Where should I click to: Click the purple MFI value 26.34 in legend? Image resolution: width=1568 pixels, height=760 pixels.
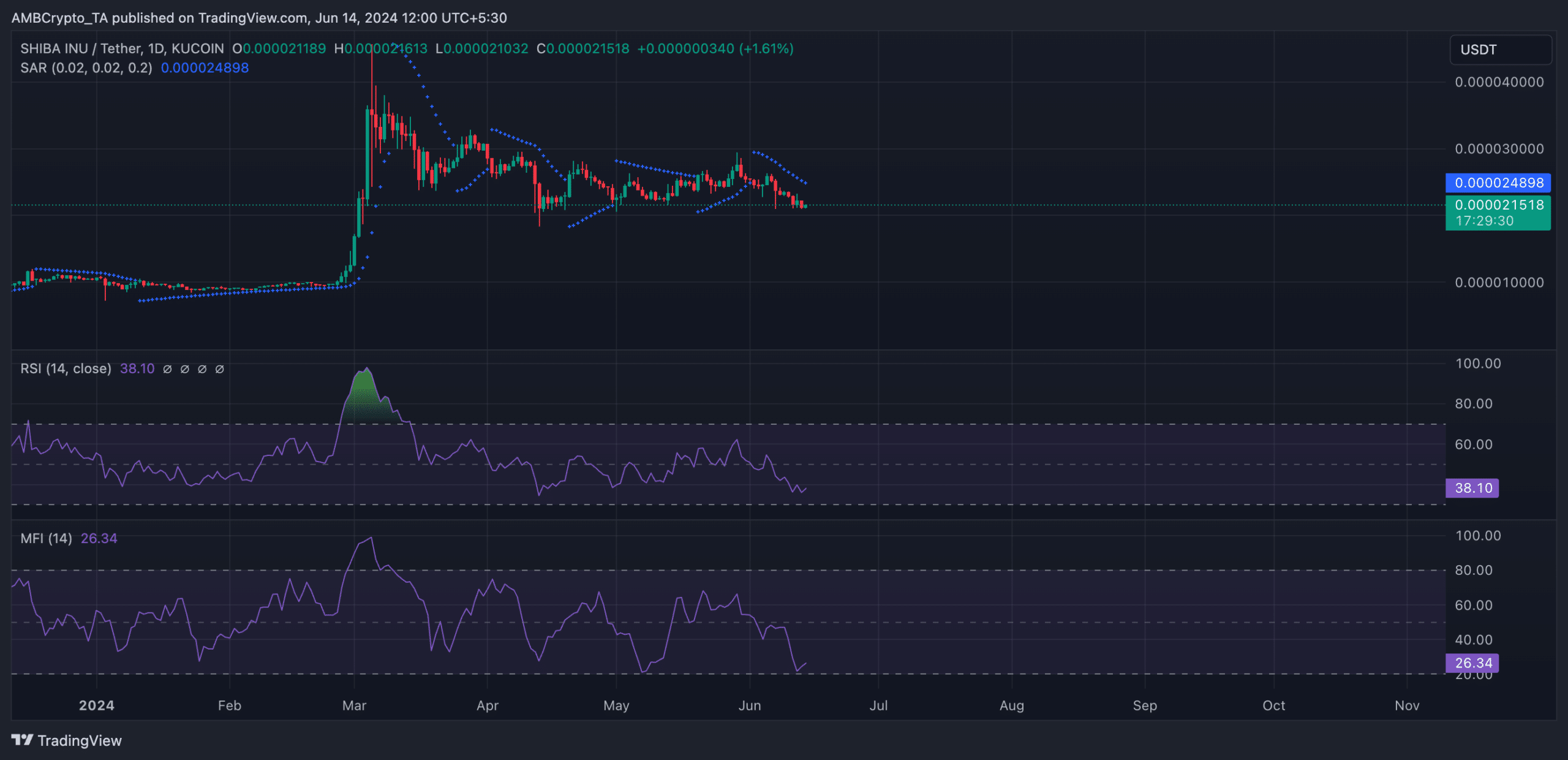coord(99,538)
